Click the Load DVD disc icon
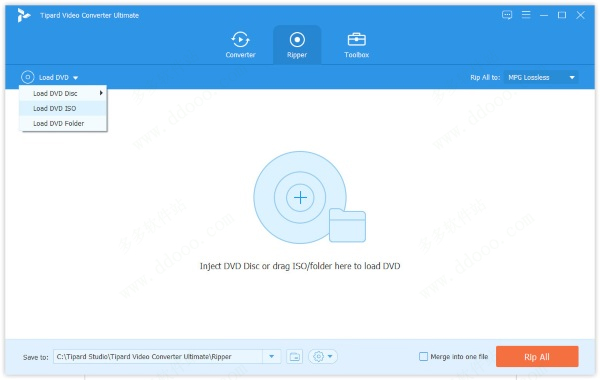Screen dimensions: 600x380 click(x=28, y=77)
